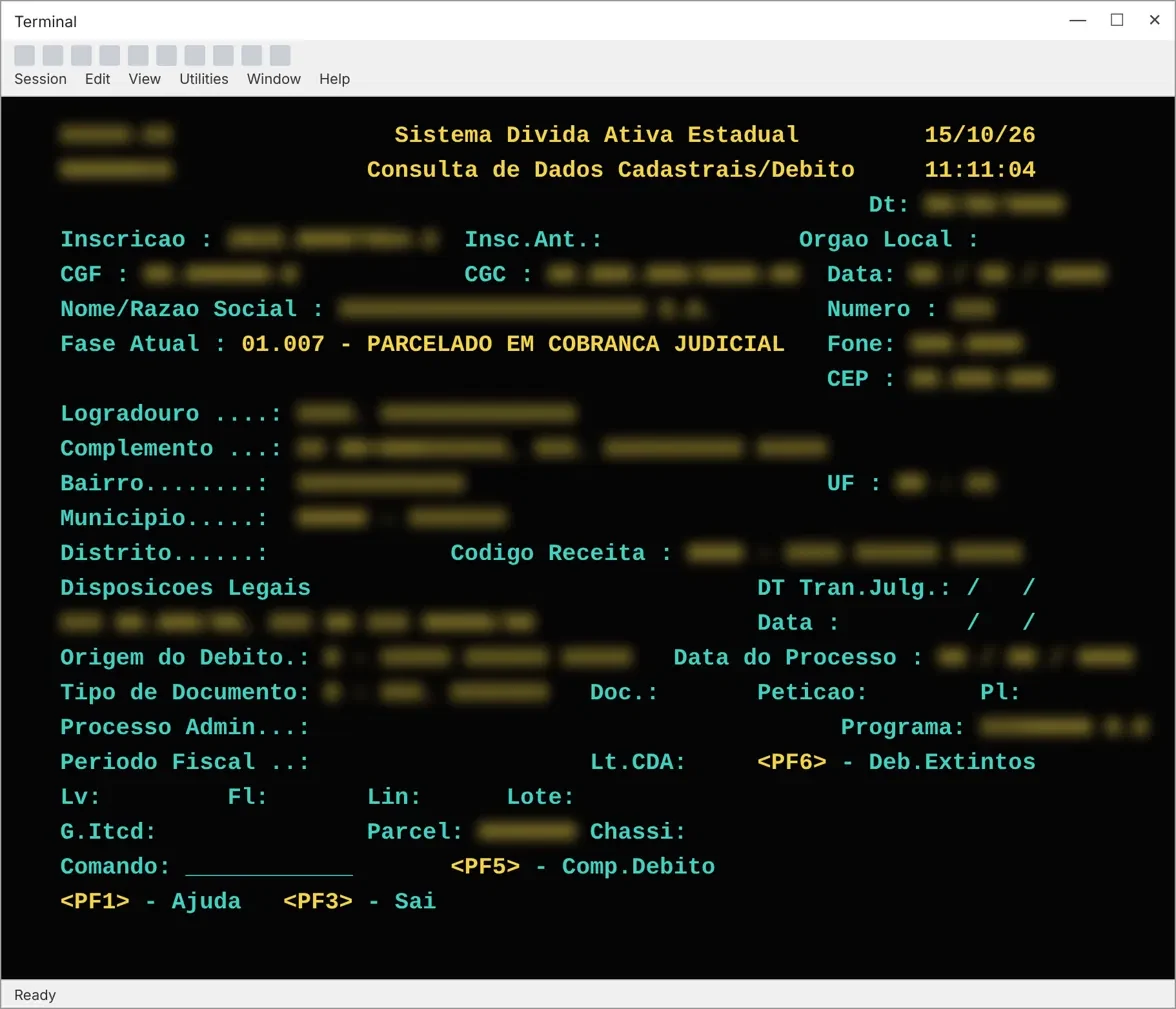Screen dimensions: 1176x1009
Task: Click the <PF6> Deb.Extintos key label
Action: coord(896,761)
